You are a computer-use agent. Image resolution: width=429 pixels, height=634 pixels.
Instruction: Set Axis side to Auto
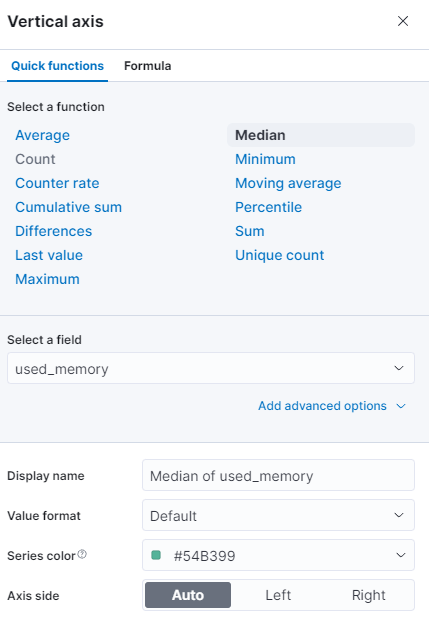click(188, 595)
